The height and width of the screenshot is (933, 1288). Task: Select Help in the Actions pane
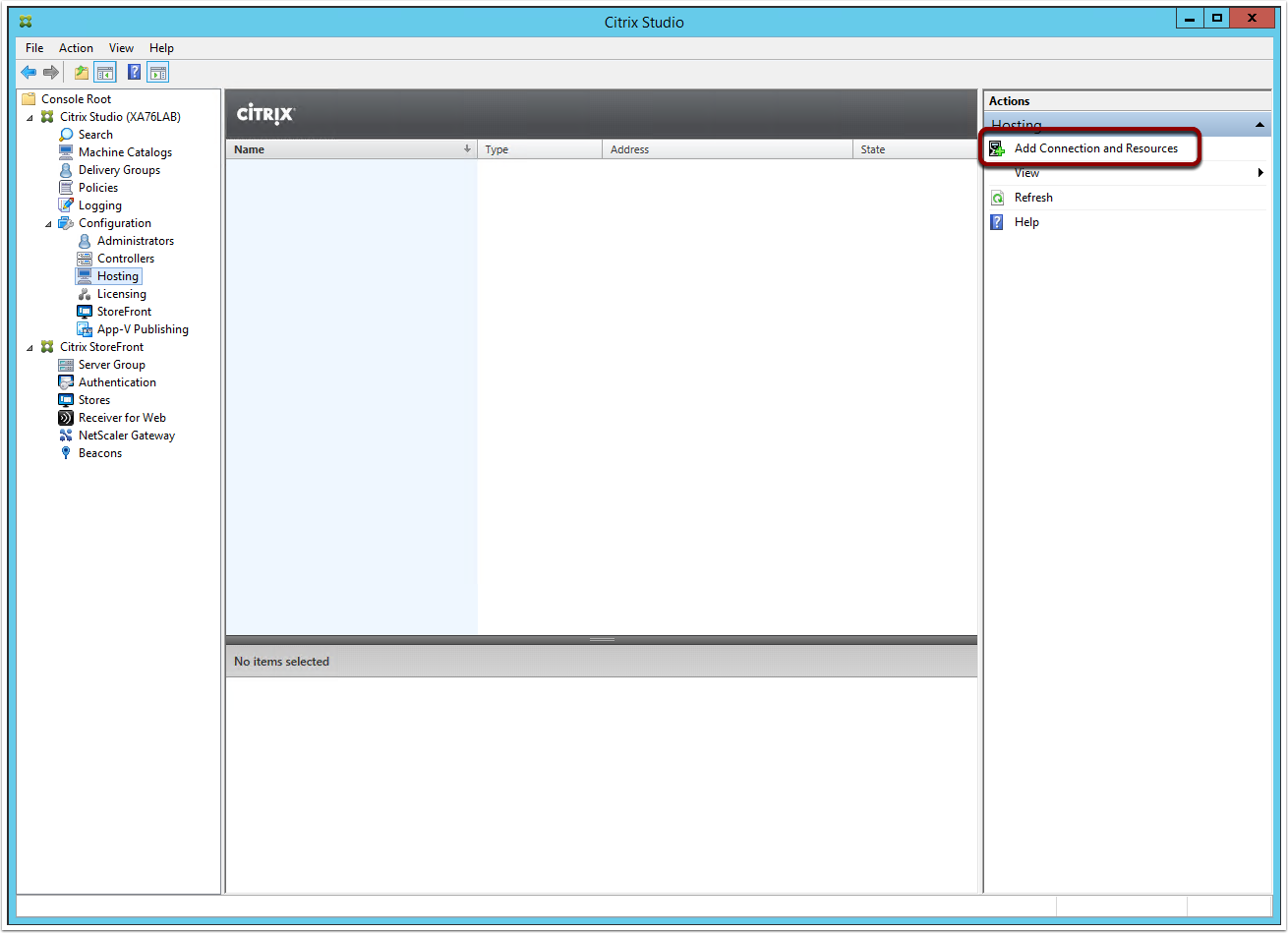tap(1026, 222)
